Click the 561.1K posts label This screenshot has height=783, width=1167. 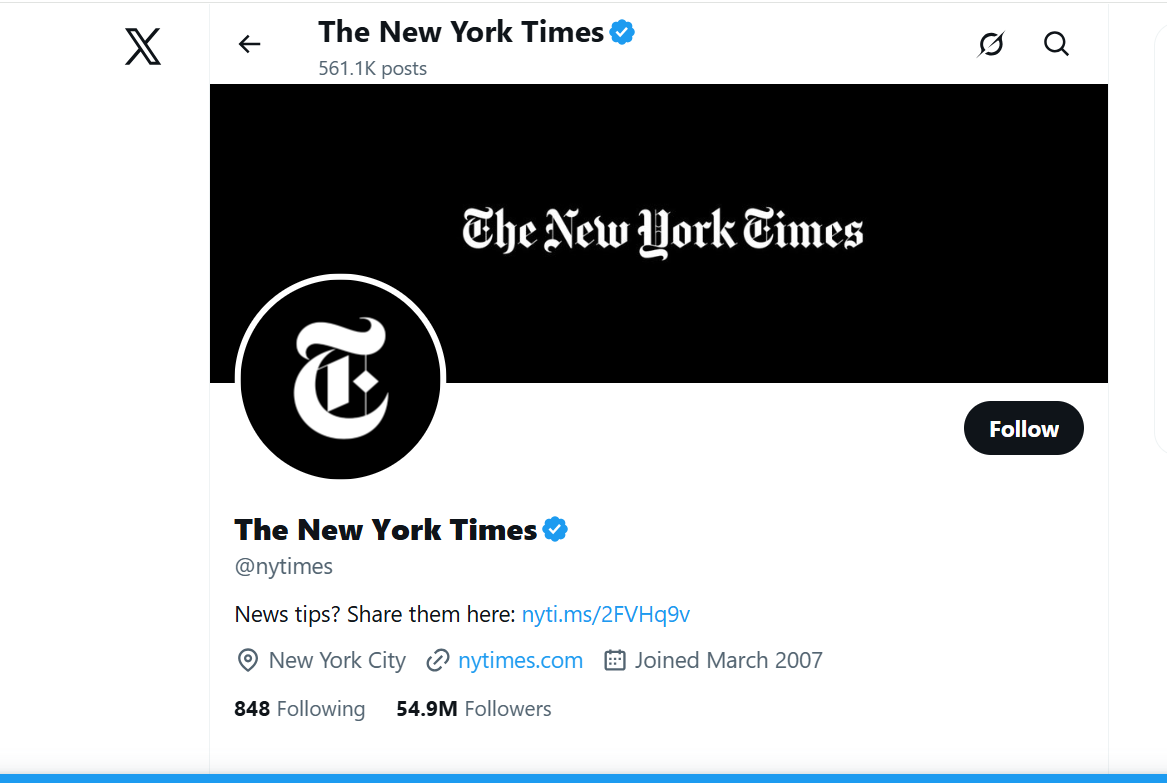click(372, 68)
